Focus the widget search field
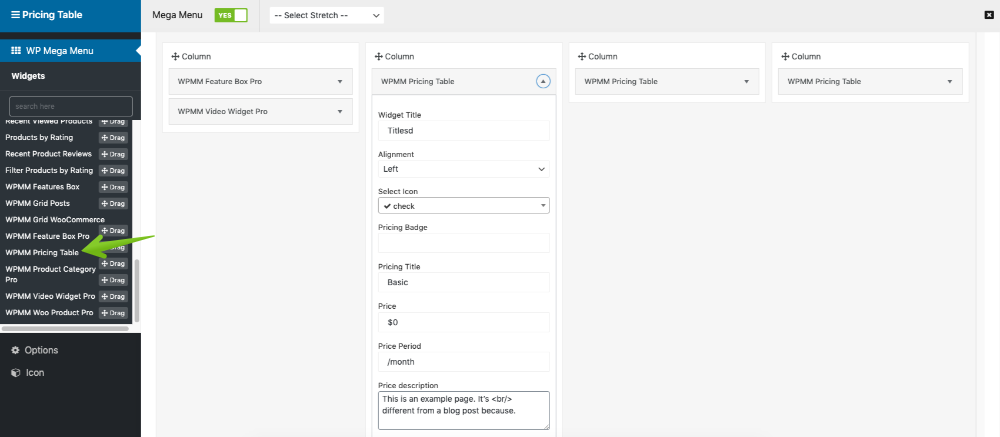1000x437 pixels. tap(71, 107)
